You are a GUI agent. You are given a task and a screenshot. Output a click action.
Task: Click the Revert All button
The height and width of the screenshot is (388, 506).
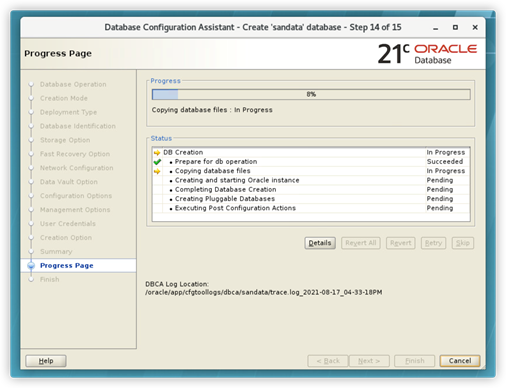361,243
